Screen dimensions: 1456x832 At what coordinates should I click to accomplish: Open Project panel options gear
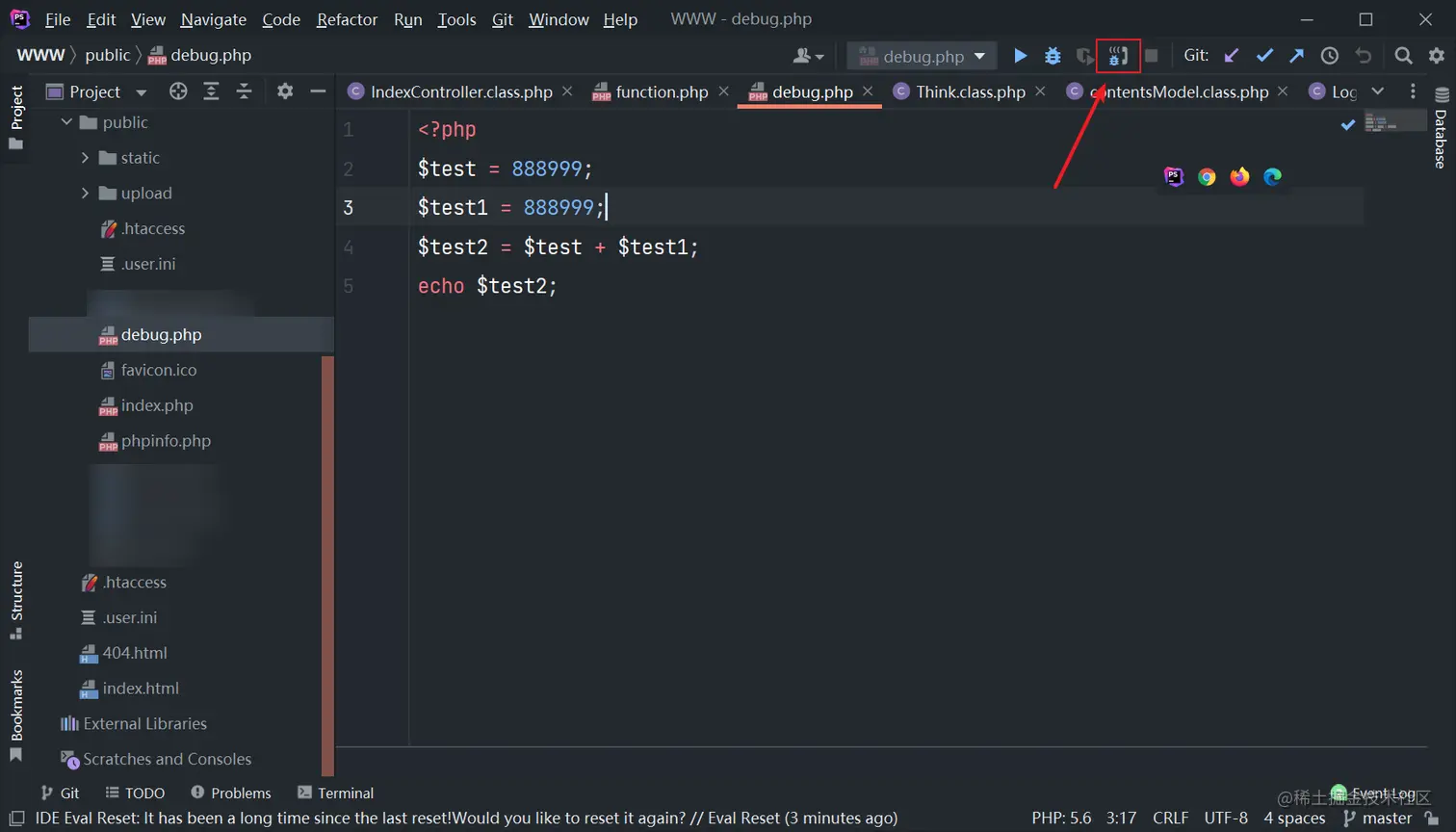click(x=285, y=91)
